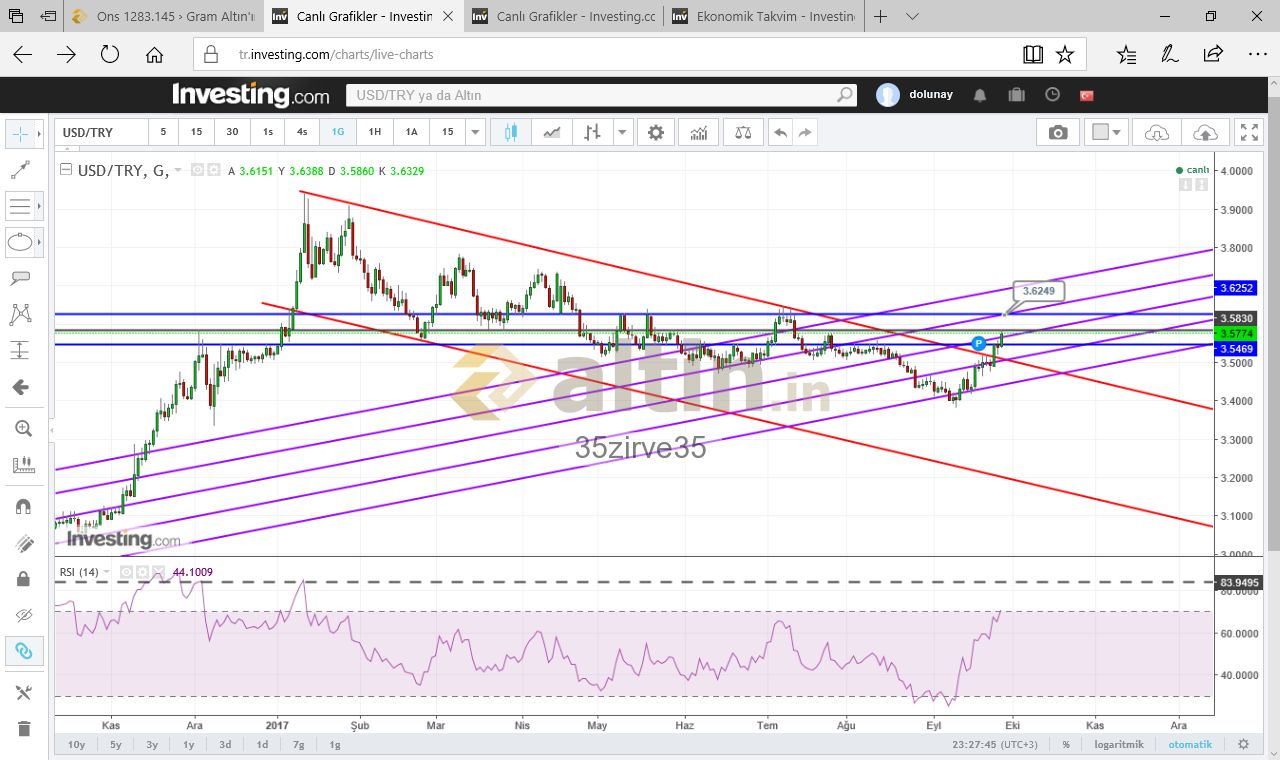Open the chart style dropdown arrow
The height and width of the screenshot is (760, 1280).
(623, 132)
